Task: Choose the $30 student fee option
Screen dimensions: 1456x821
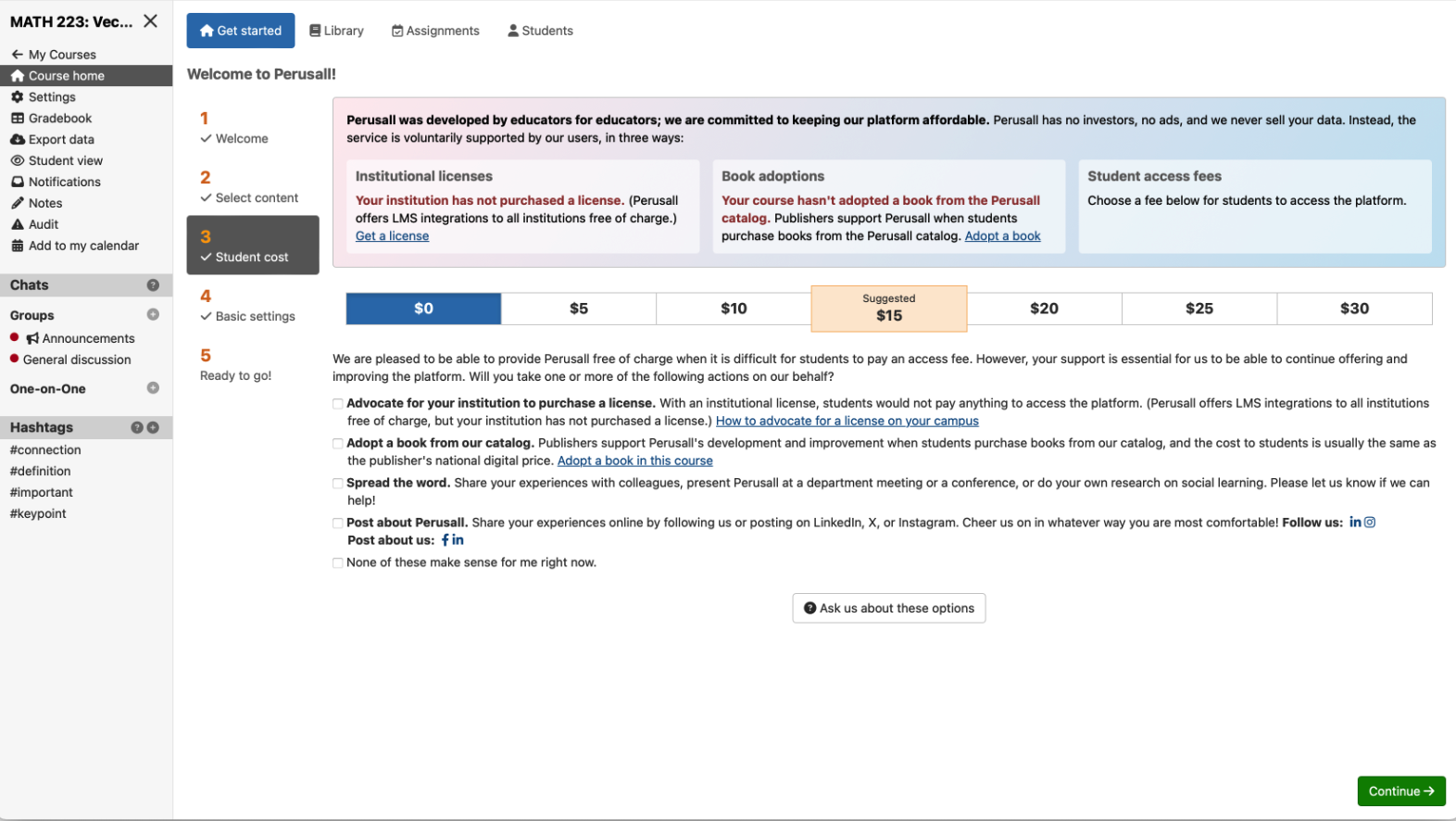Action: point(1355,309)
